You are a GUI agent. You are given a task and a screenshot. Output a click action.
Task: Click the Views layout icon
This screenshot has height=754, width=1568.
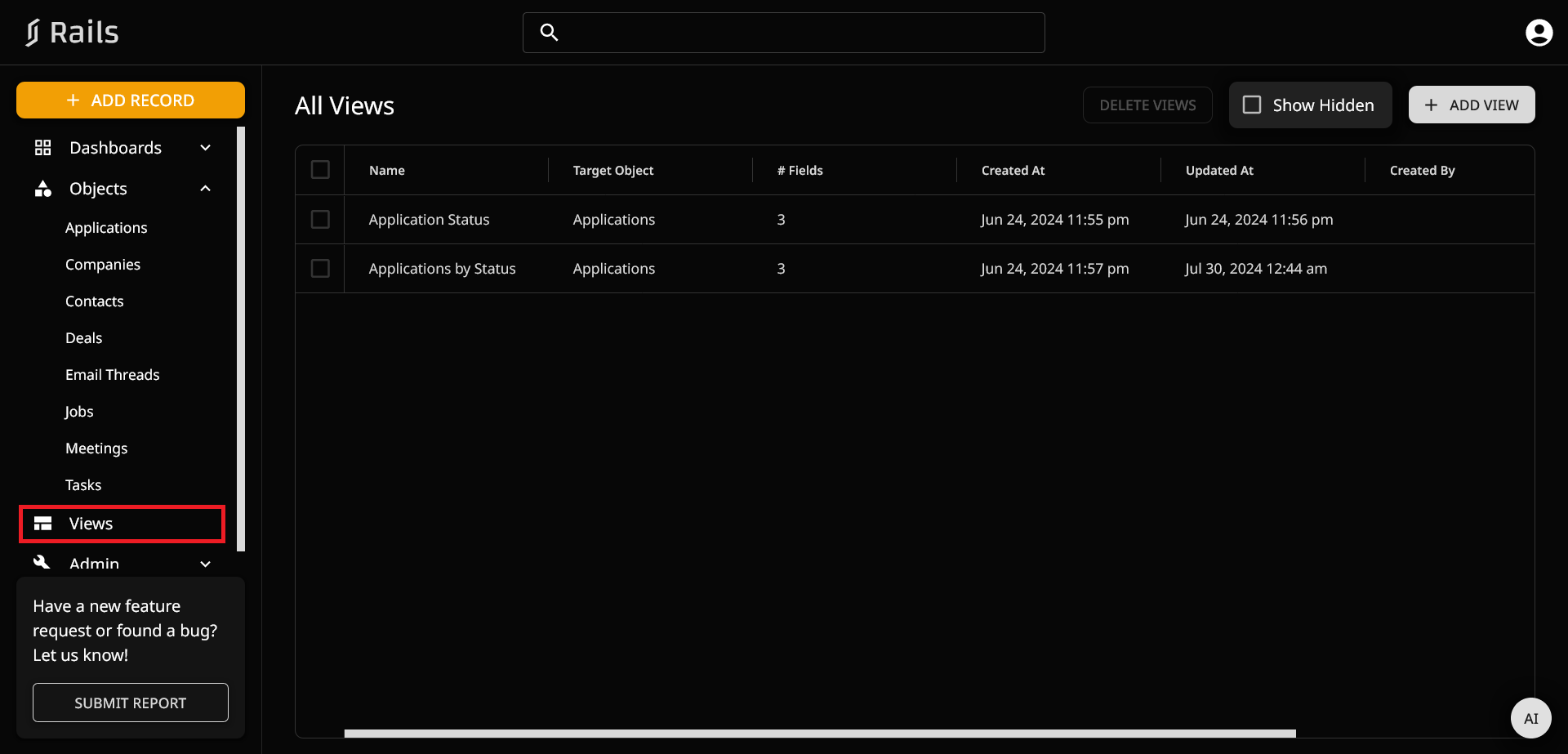click(x=42, y=524)
